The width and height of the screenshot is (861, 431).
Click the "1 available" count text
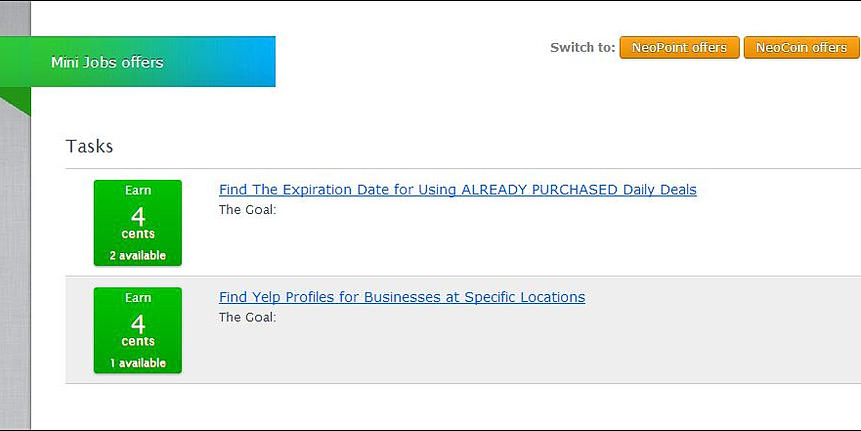coord(138,363)
